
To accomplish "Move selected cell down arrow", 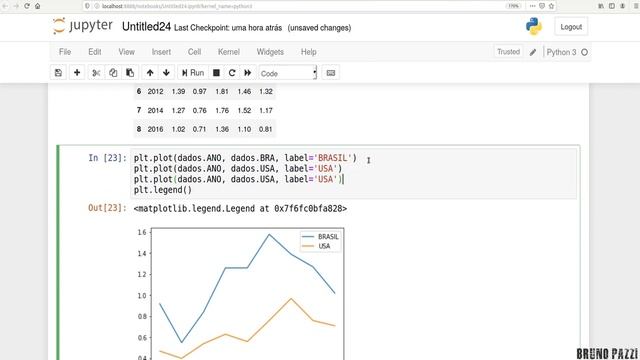I will [166, 73].
